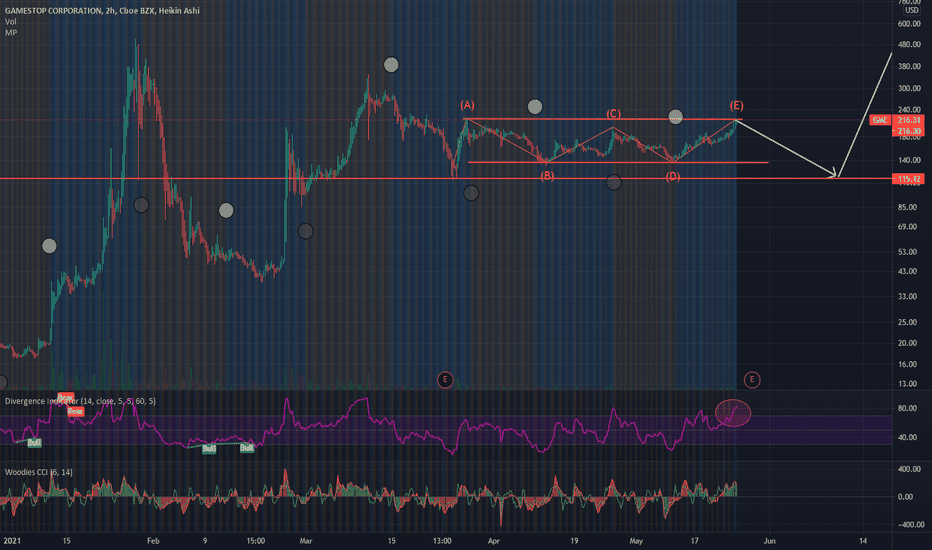Click the Vol indicator label
The image size is (932, 550).
[x=10, y=21]
